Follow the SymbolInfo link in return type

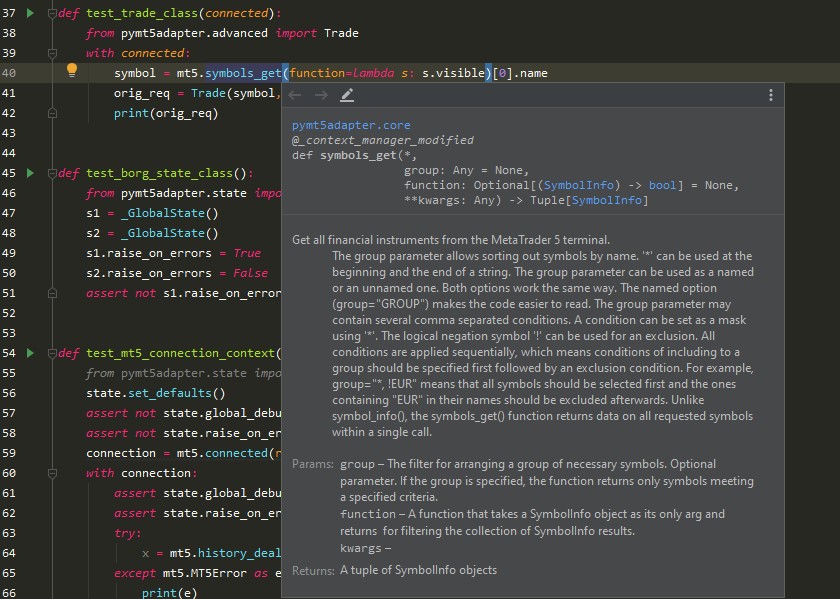(606, 200)
